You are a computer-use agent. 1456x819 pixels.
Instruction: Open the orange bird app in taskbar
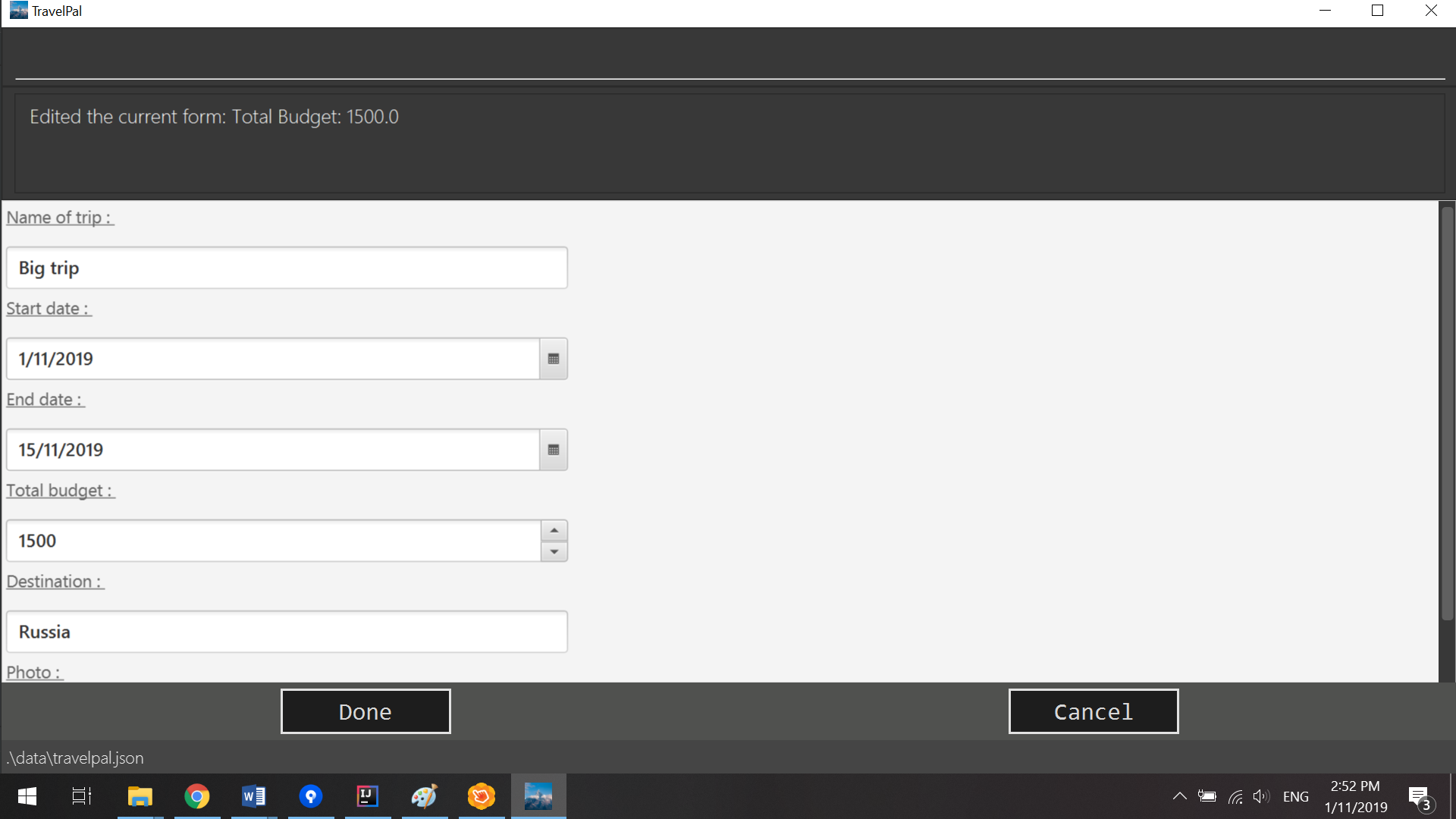482,796
